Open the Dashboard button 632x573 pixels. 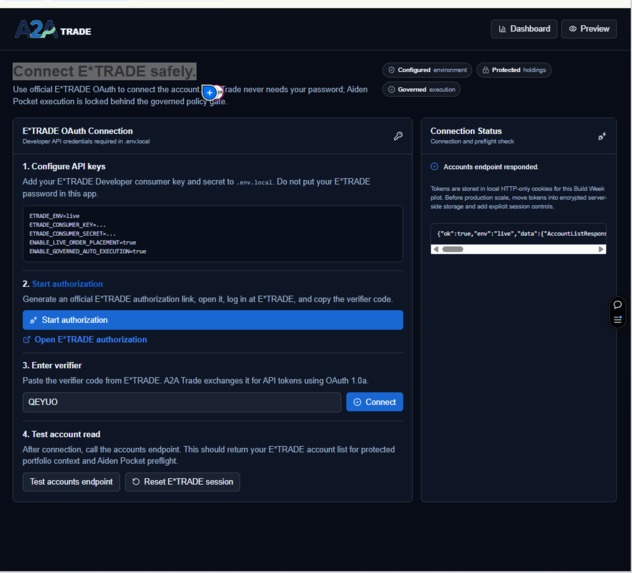tap(524, 29)
